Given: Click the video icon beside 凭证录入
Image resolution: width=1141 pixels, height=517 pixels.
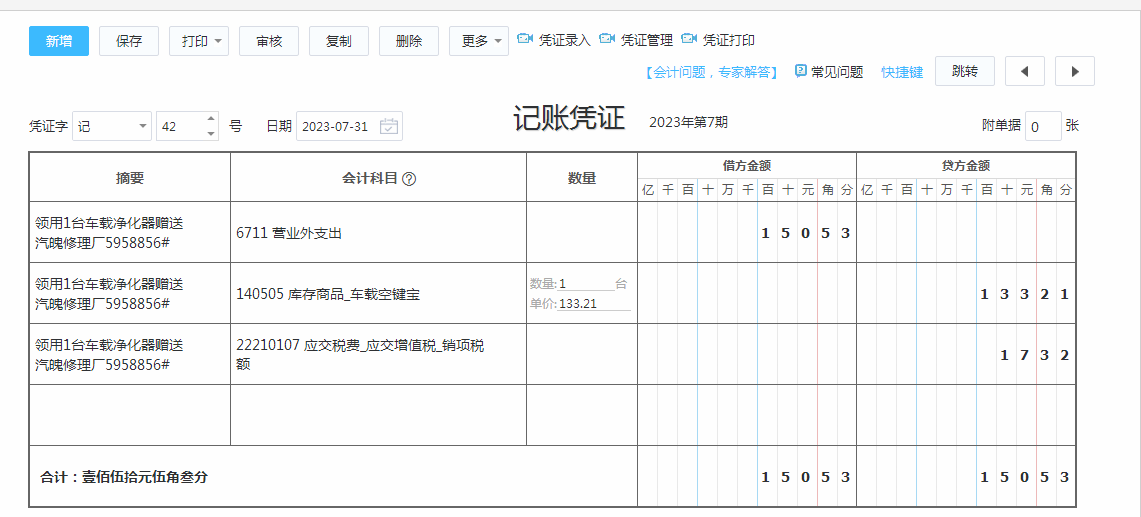Looking at the screenshot, I should [x=525, y=40].
